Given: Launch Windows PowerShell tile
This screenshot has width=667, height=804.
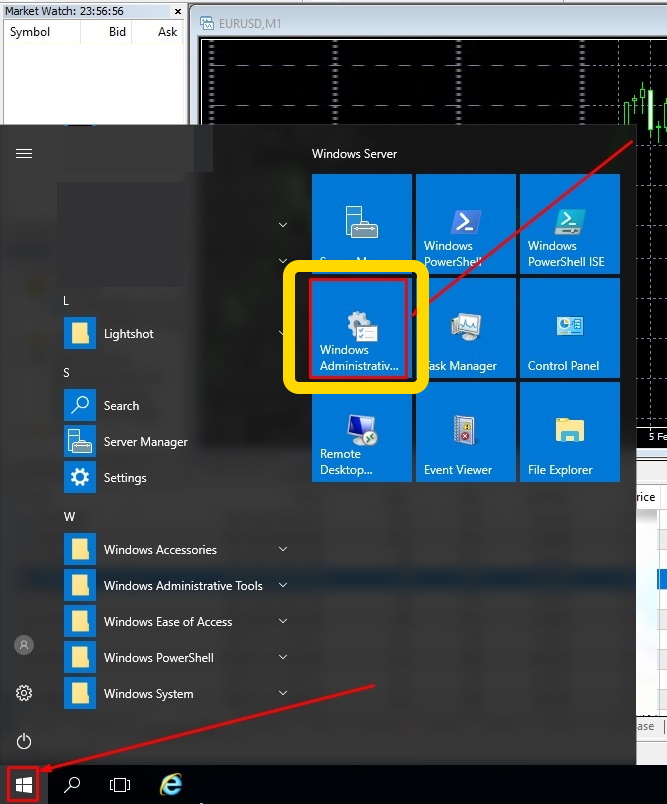Looking at the screenshot, I should tap(466, 224).
